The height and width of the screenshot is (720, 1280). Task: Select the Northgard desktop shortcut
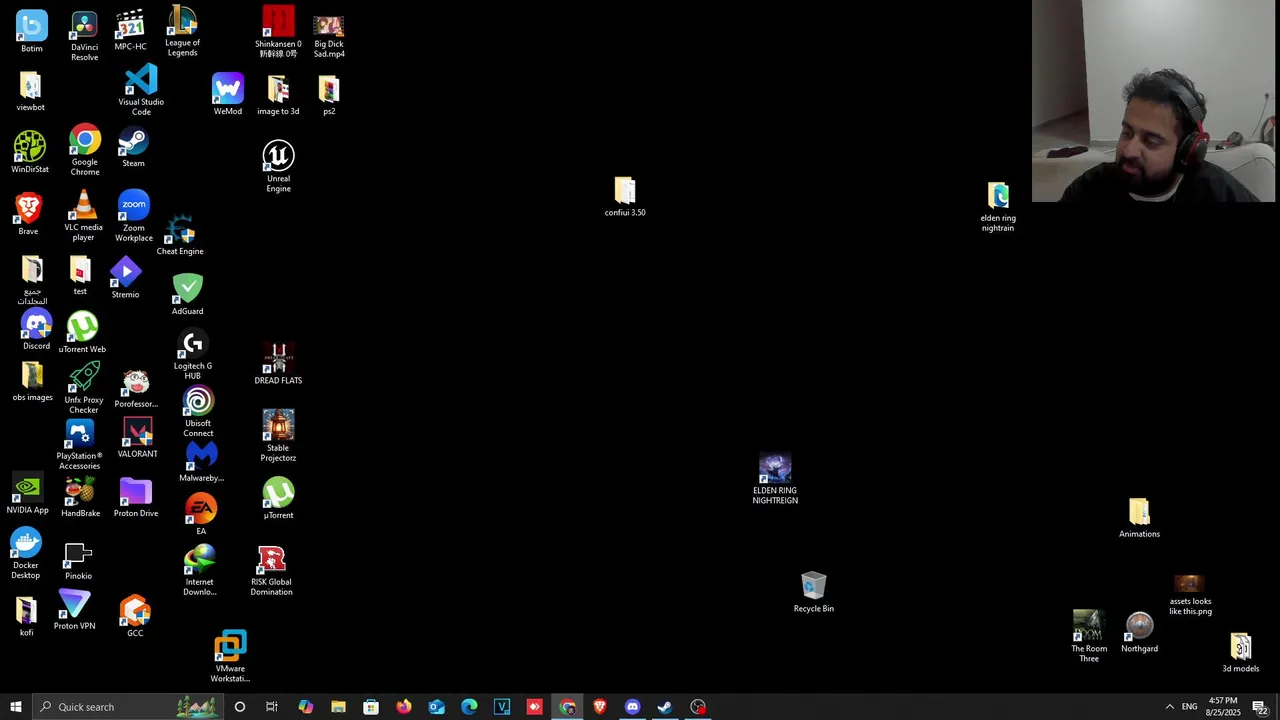(x=1139, y=633)
